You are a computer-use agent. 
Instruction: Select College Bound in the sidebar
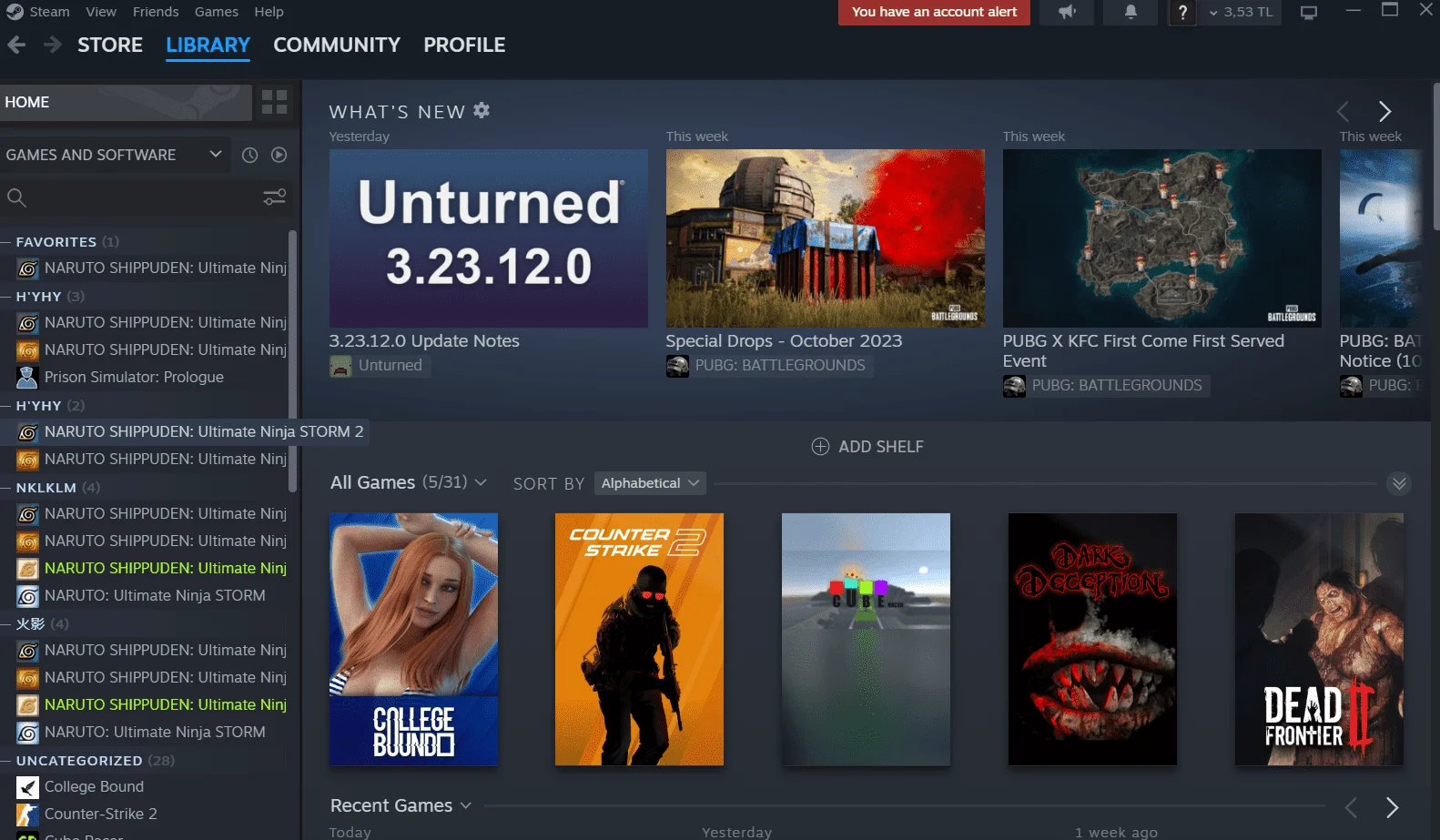point(94,786)
